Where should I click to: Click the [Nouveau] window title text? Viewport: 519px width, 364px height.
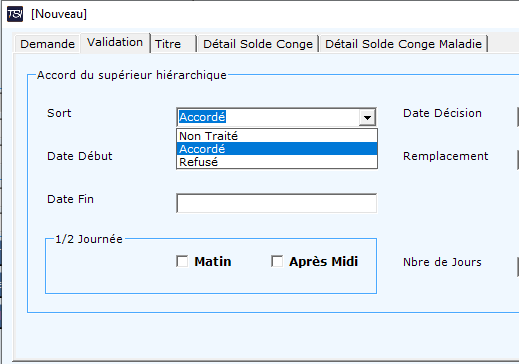(59, 14)
